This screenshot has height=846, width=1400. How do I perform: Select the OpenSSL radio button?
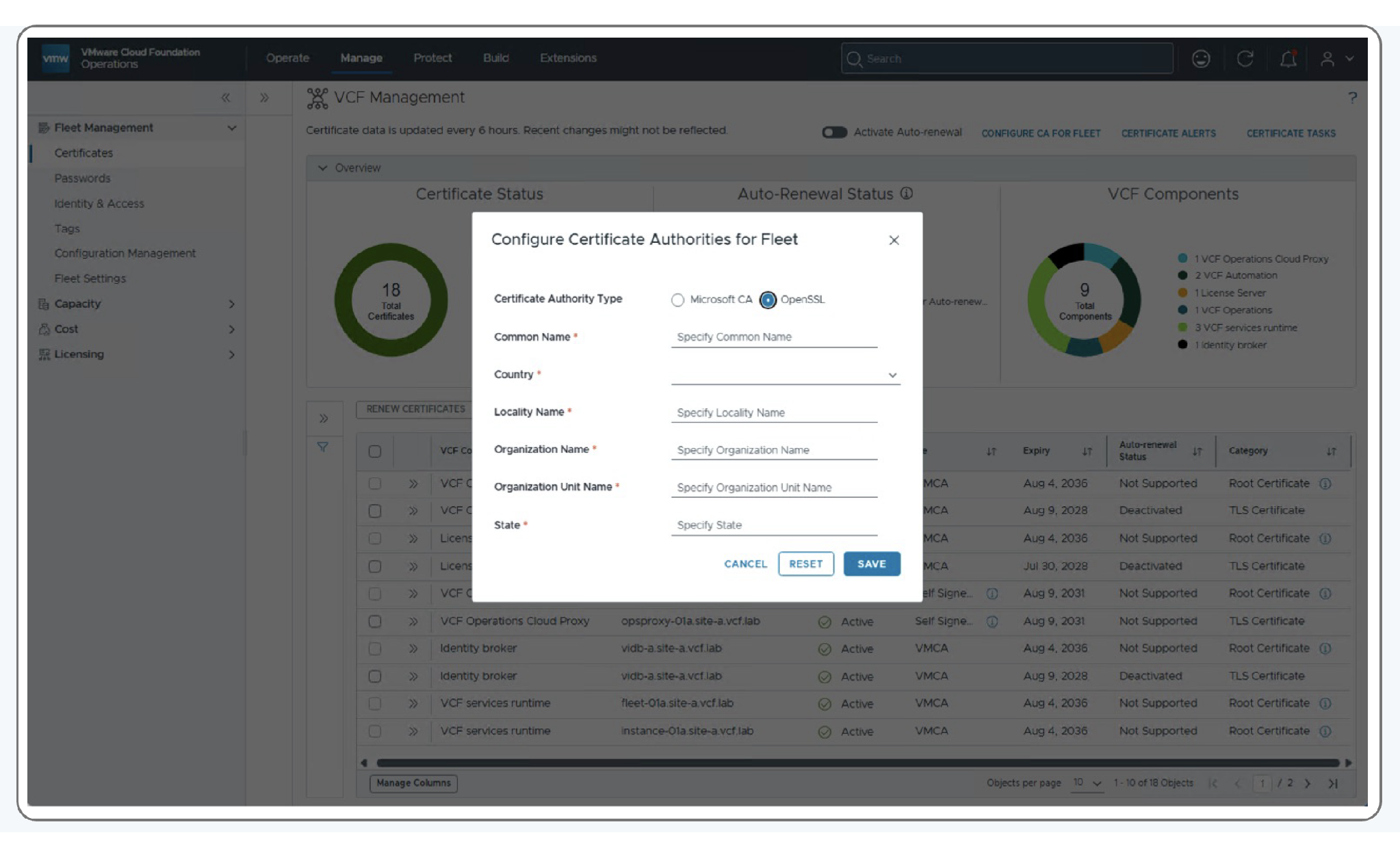768,300
